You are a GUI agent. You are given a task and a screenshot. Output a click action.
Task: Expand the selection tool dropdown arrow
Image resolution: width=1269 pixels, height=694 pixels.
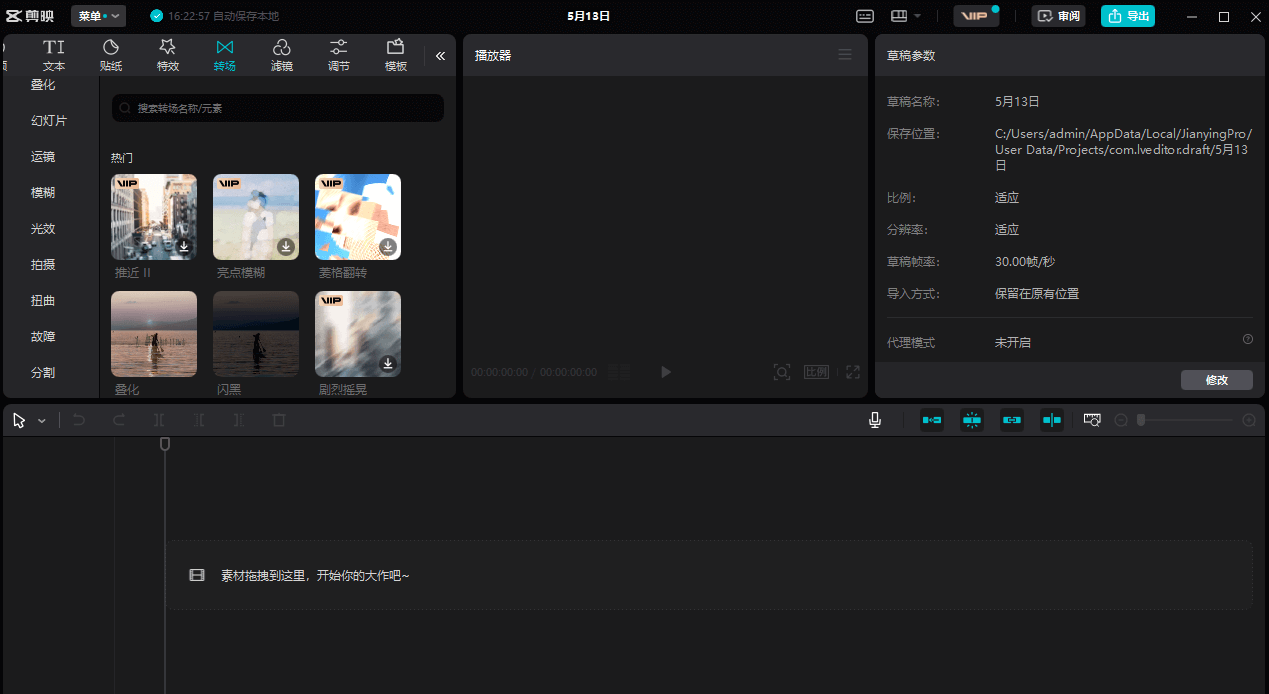click(42, 420)
